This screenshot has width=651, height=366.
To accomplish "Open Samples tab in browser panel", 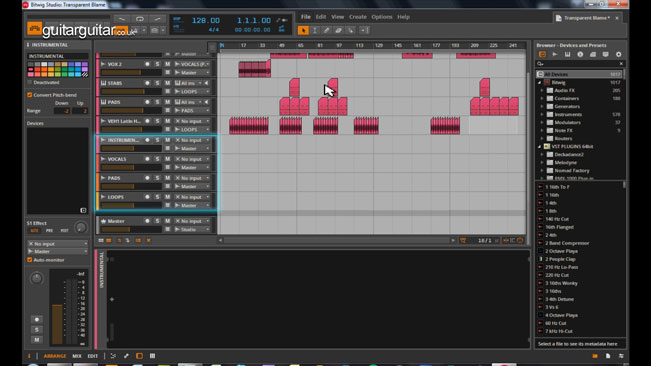I will tap(555, 54).
